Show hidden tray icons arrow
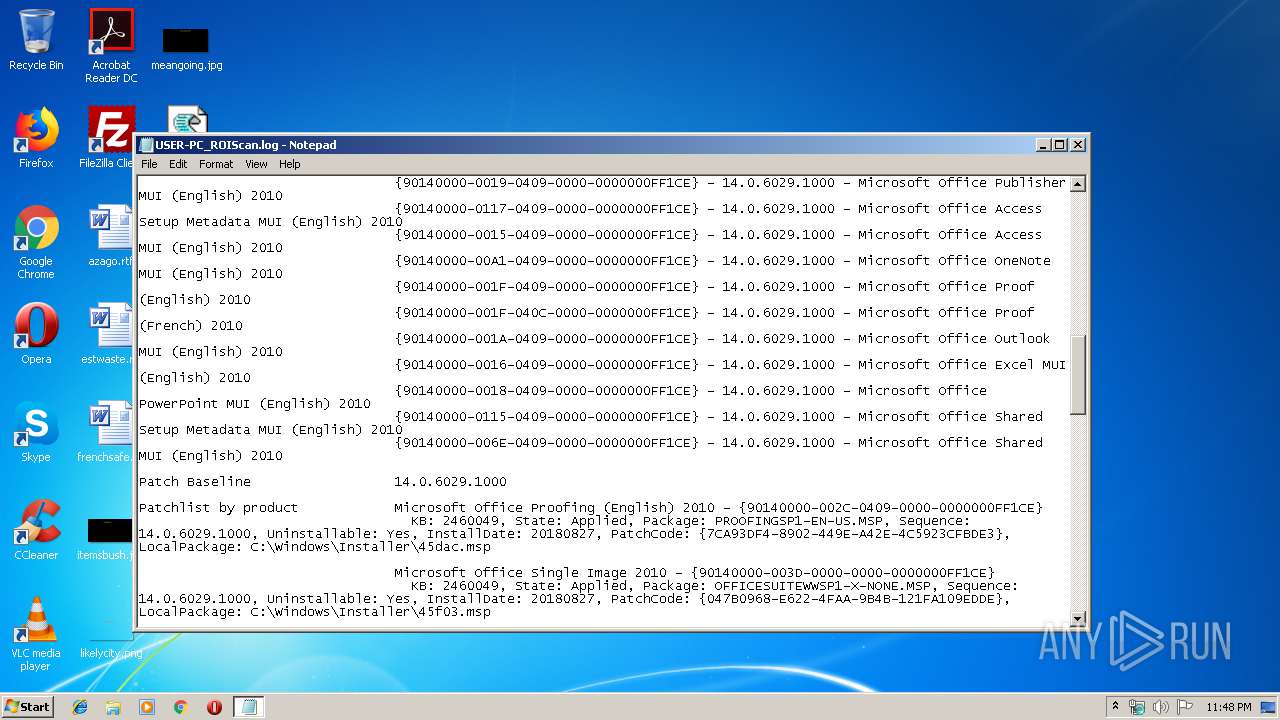 (1116, 706)
